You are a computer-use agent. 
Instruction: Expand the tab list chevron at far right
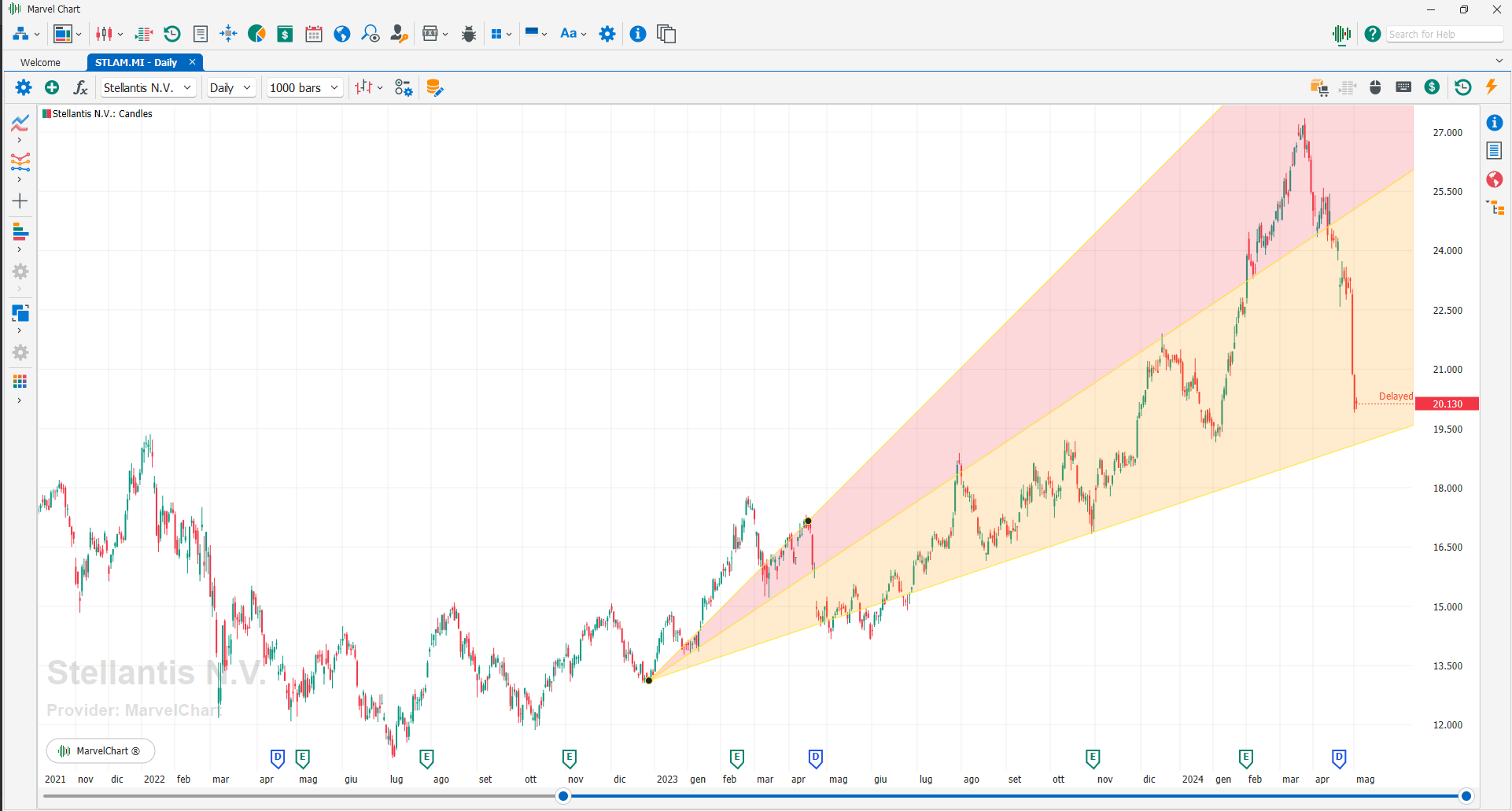tap(1499, 61)
